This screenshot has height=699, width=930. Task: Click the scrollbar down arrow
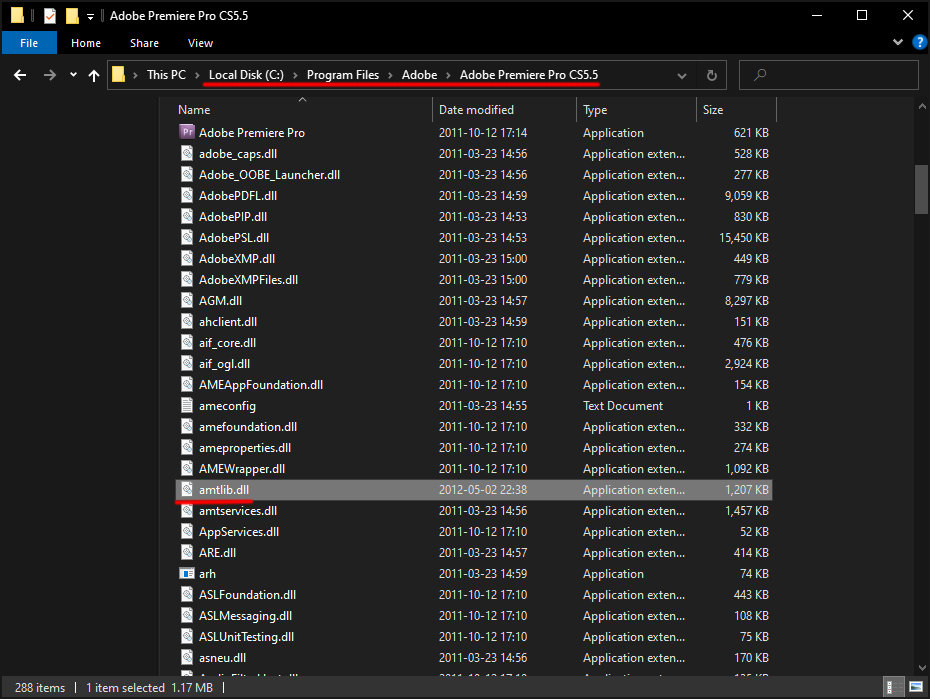922,668
